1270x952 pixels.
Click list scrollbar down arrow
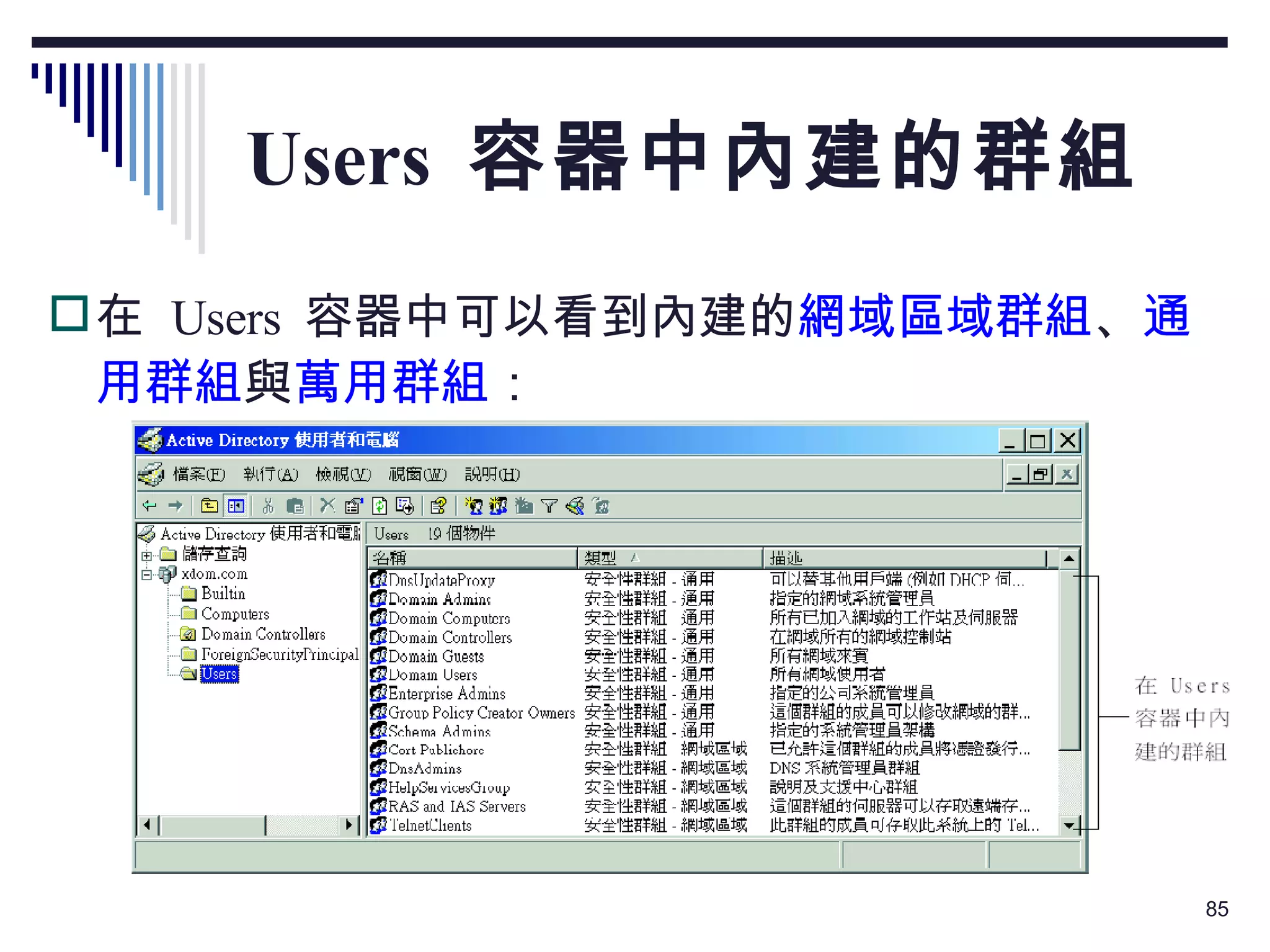pyautogui.click(x=1069, y=826)
